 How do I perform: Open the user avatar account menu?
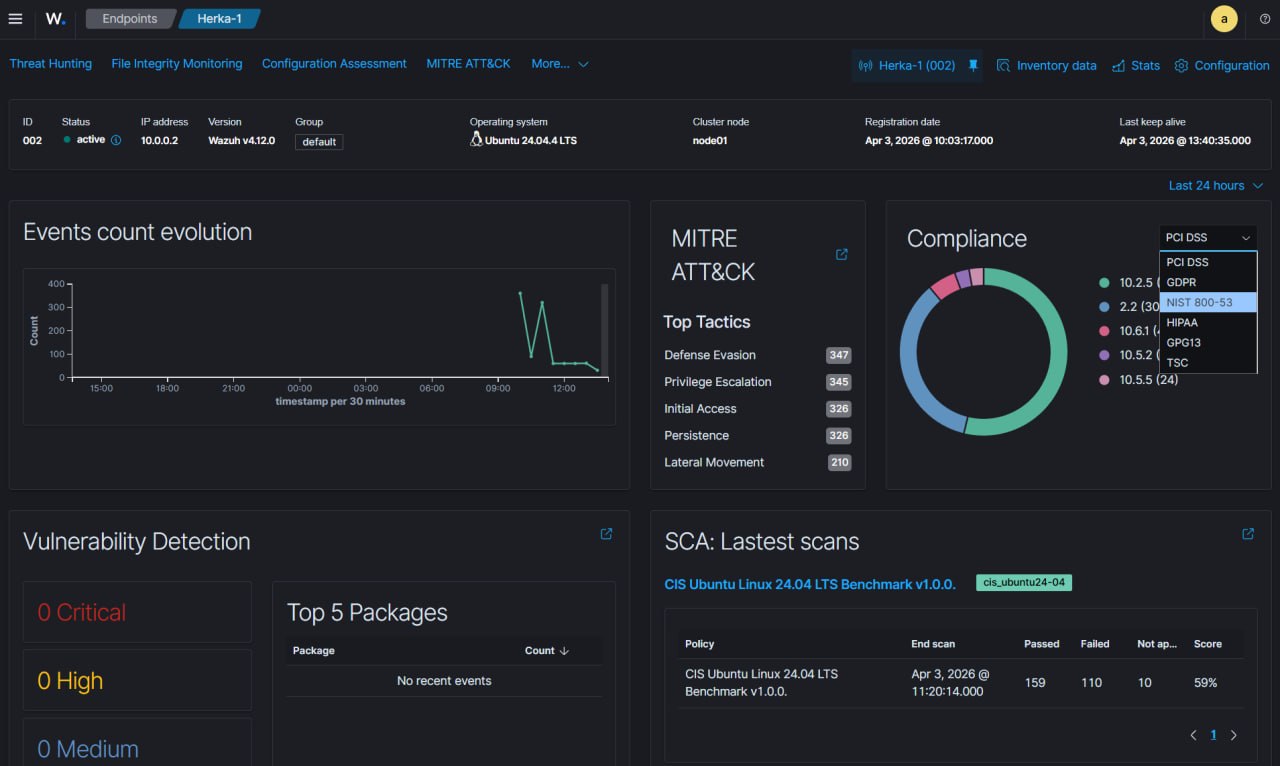coord(1222,18)
